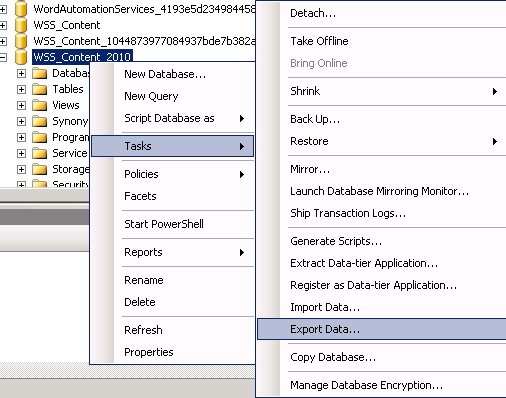The image size is (506, 398).
Task: Select Import Data… task
Action: point(382,307)
